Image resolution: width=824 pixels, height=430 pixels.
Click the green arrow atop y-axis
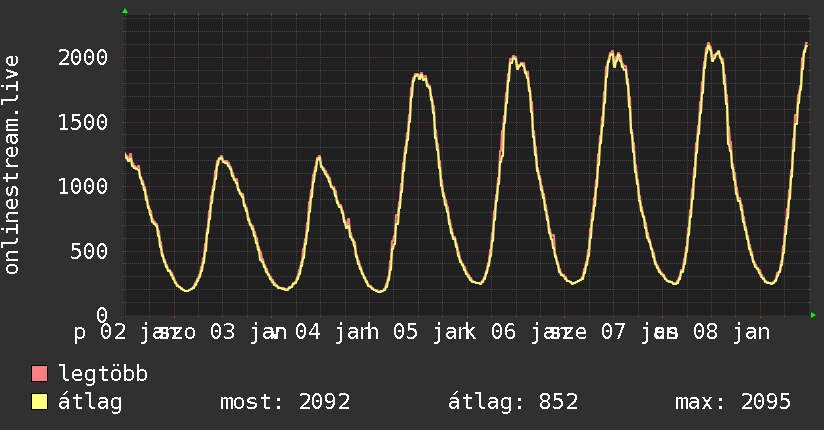[x=125, y=11]
